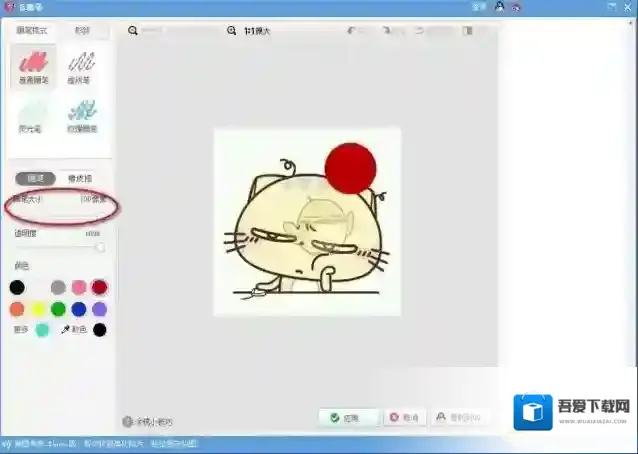
Task: Pick the gray color swatch
Action: click(59, 287)
